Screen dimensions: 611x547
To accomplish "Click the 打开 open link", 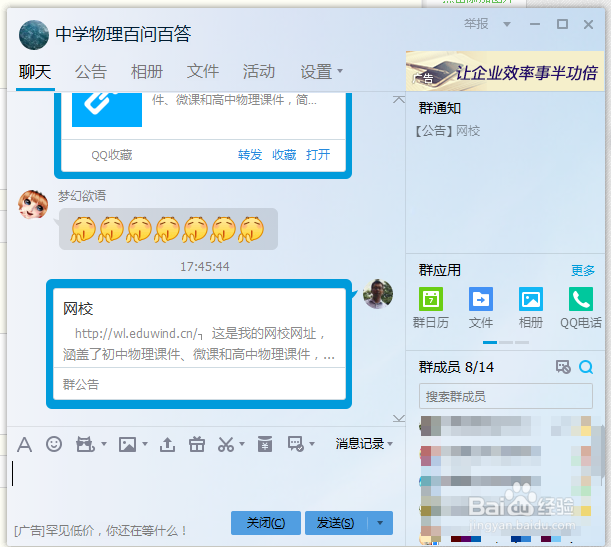I will point(318,155).
